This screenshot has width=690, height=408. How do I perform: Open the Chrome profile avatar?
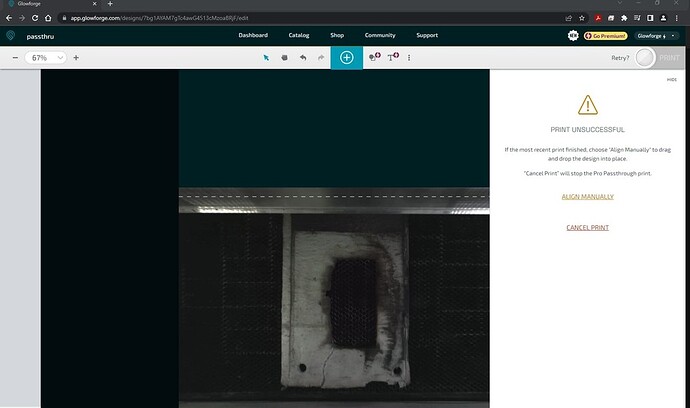pos(663,18)
